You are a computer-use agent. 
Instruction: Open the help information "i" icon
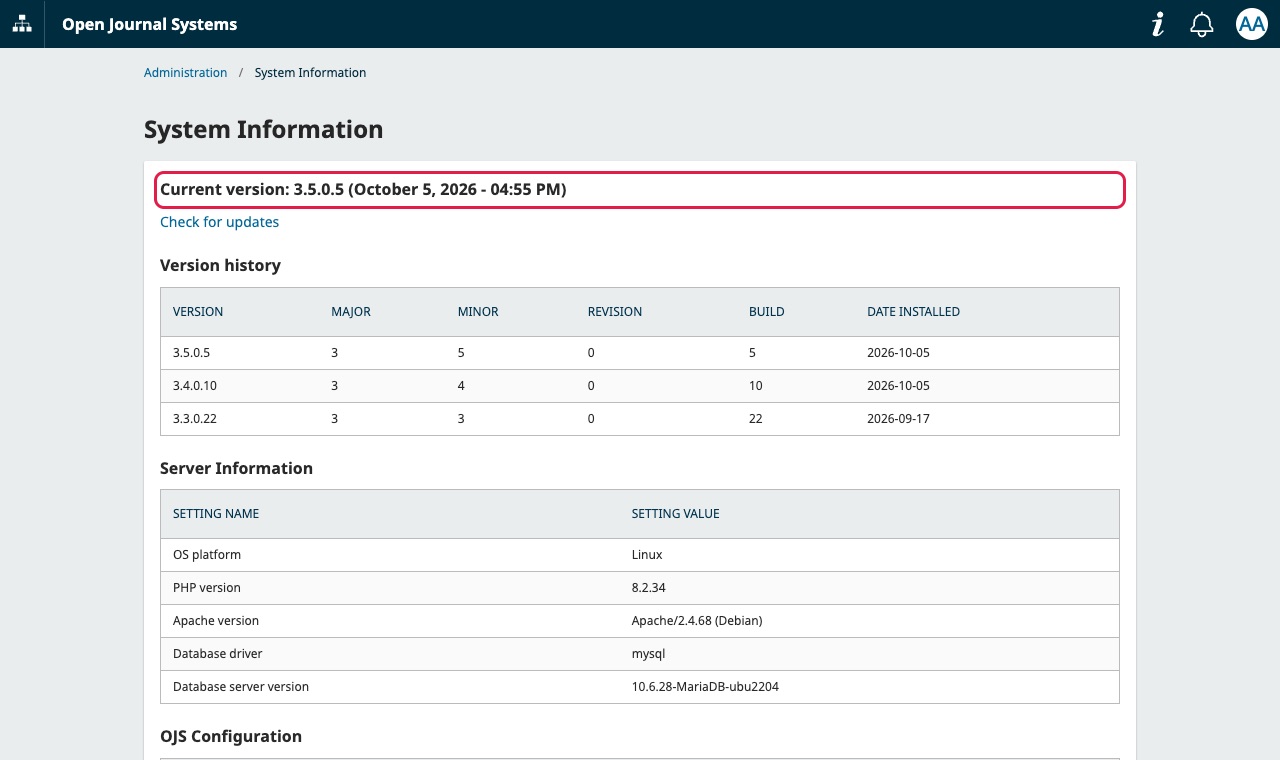coord(1158,24)
